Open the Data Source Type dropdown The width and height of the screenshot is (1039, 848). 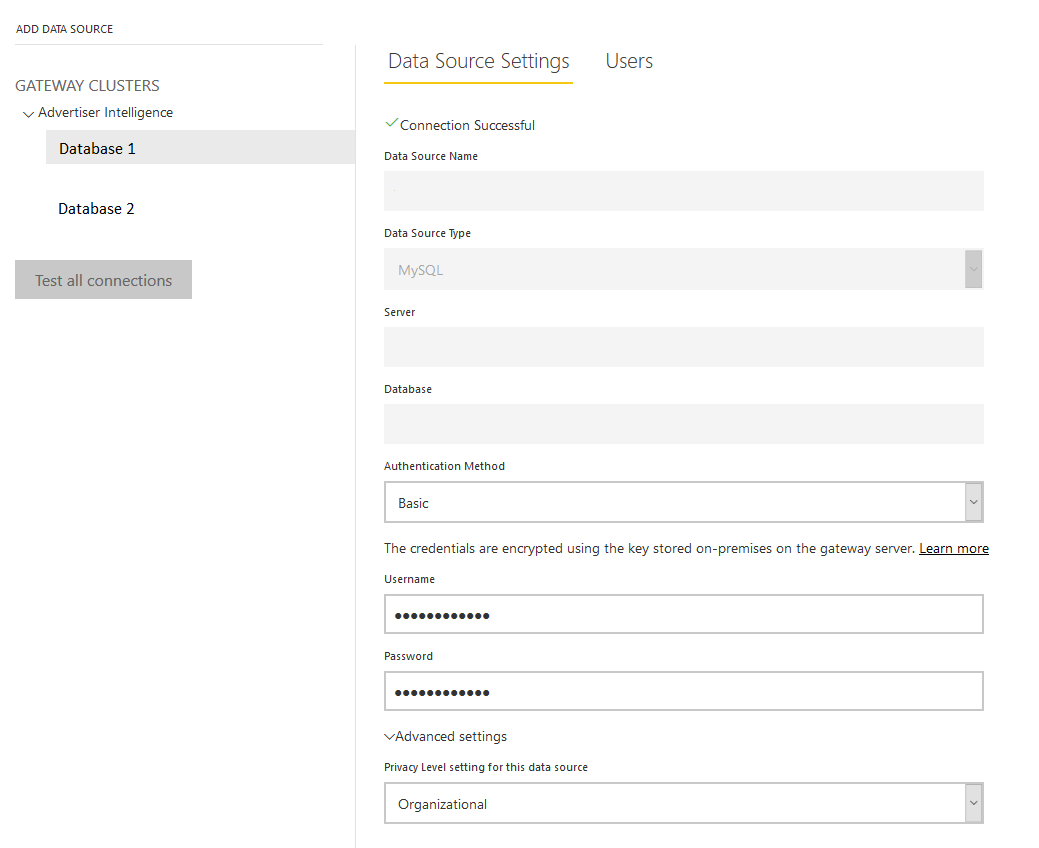683,269
